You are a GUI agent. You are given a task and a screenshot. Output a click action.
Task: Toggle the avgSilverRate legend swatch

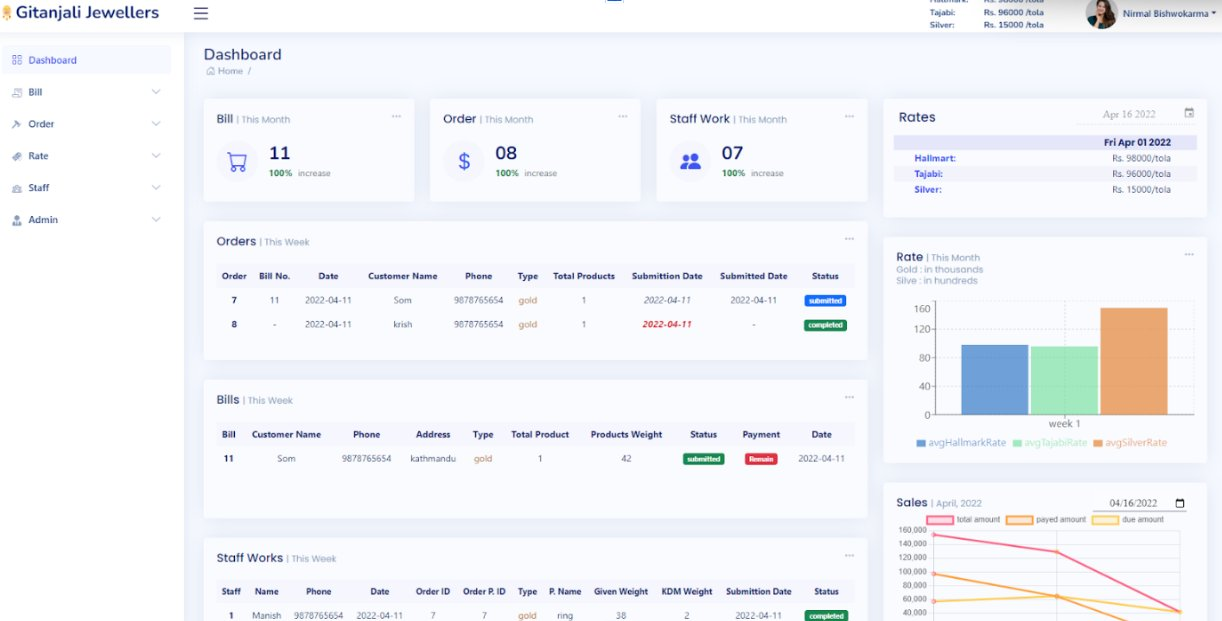tap(1097, 443)
